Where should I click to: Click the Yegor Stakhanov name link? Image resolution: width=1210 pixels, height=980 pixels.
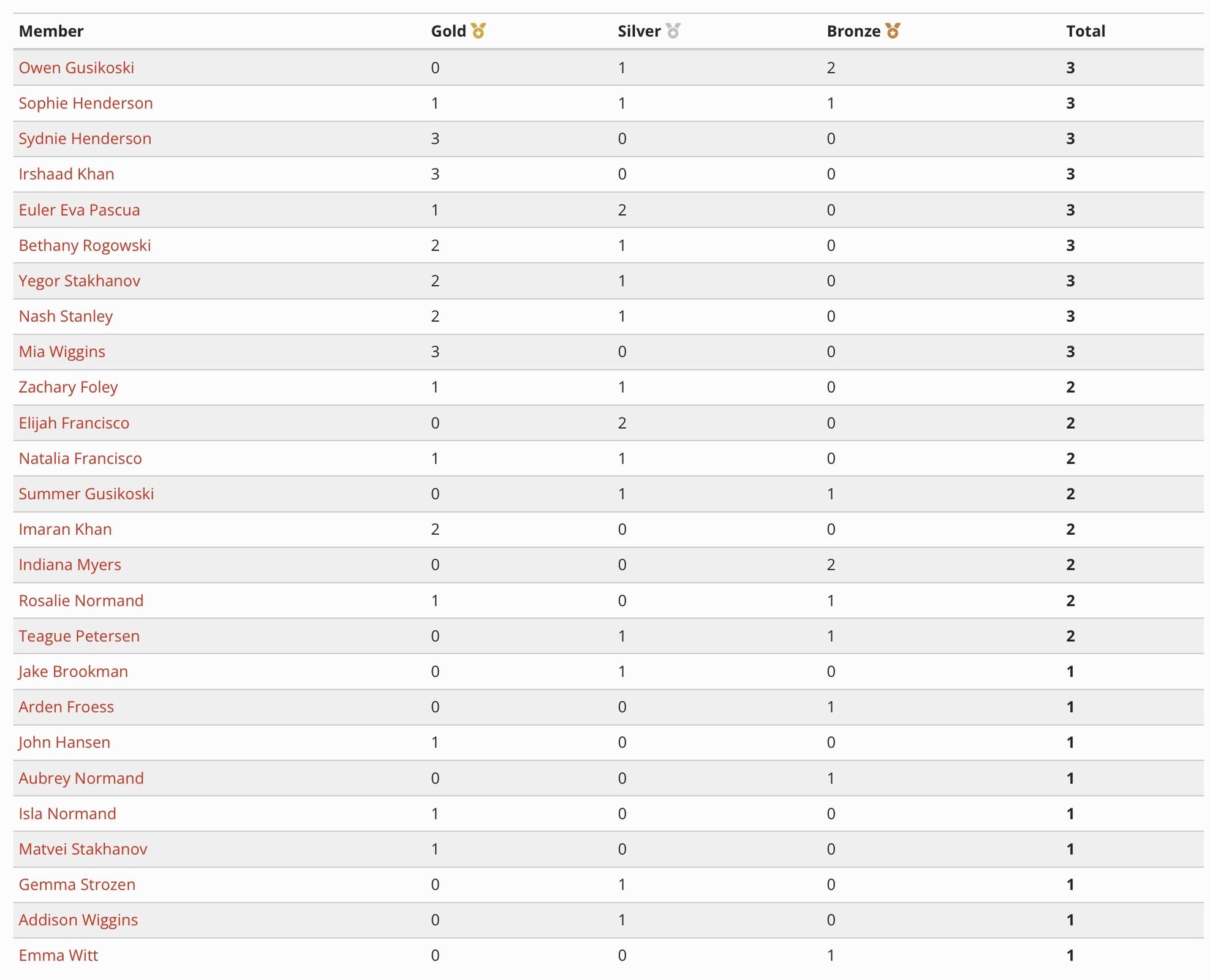click(x=79, y=281)
